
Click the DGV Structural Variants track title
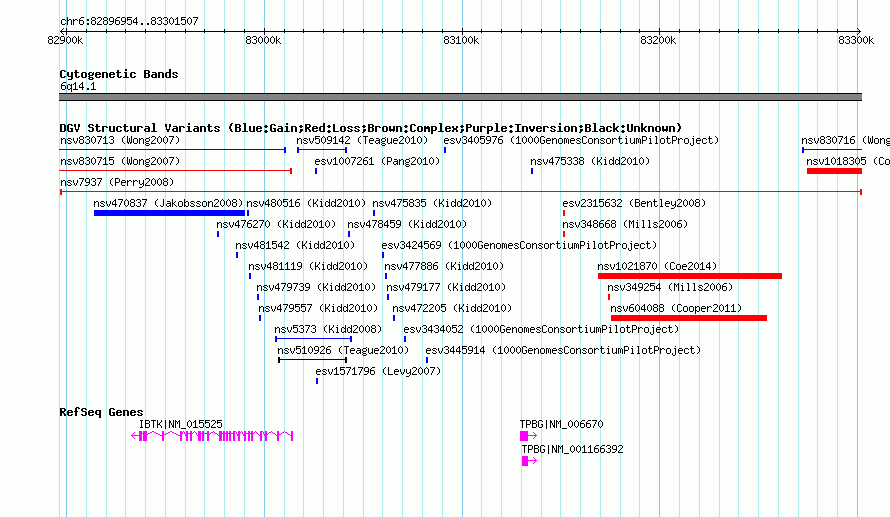coord(371,128)
